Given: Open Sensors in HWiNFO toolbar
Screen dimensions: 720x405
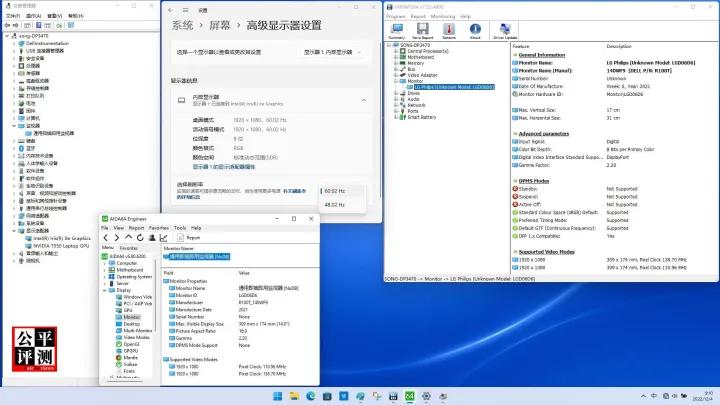Looking at the screenshot, I should tap(449, 31).
